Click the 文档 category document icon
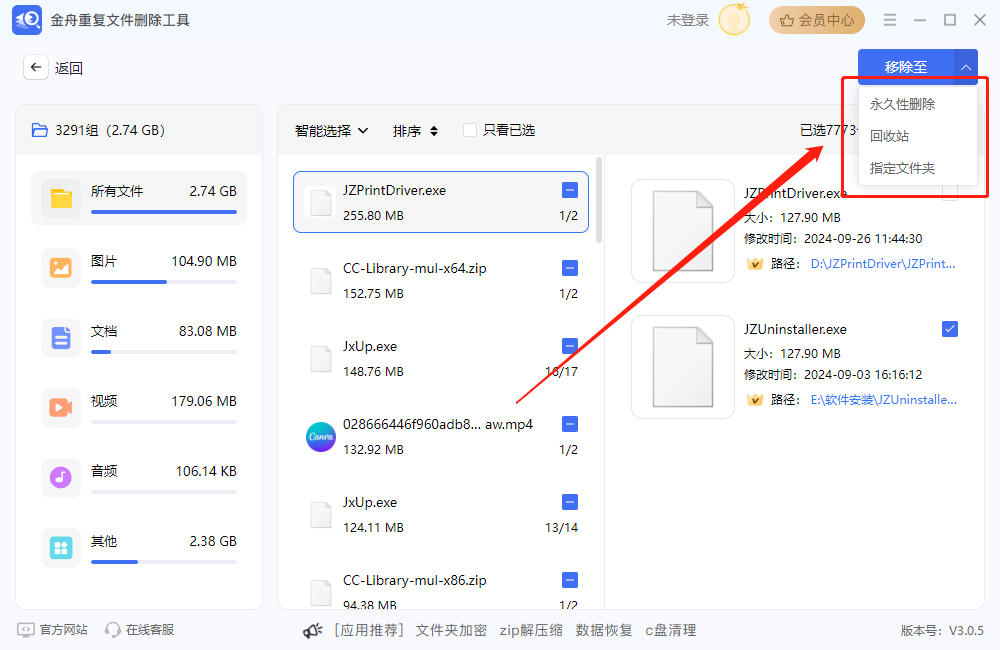 coord(61,337)
